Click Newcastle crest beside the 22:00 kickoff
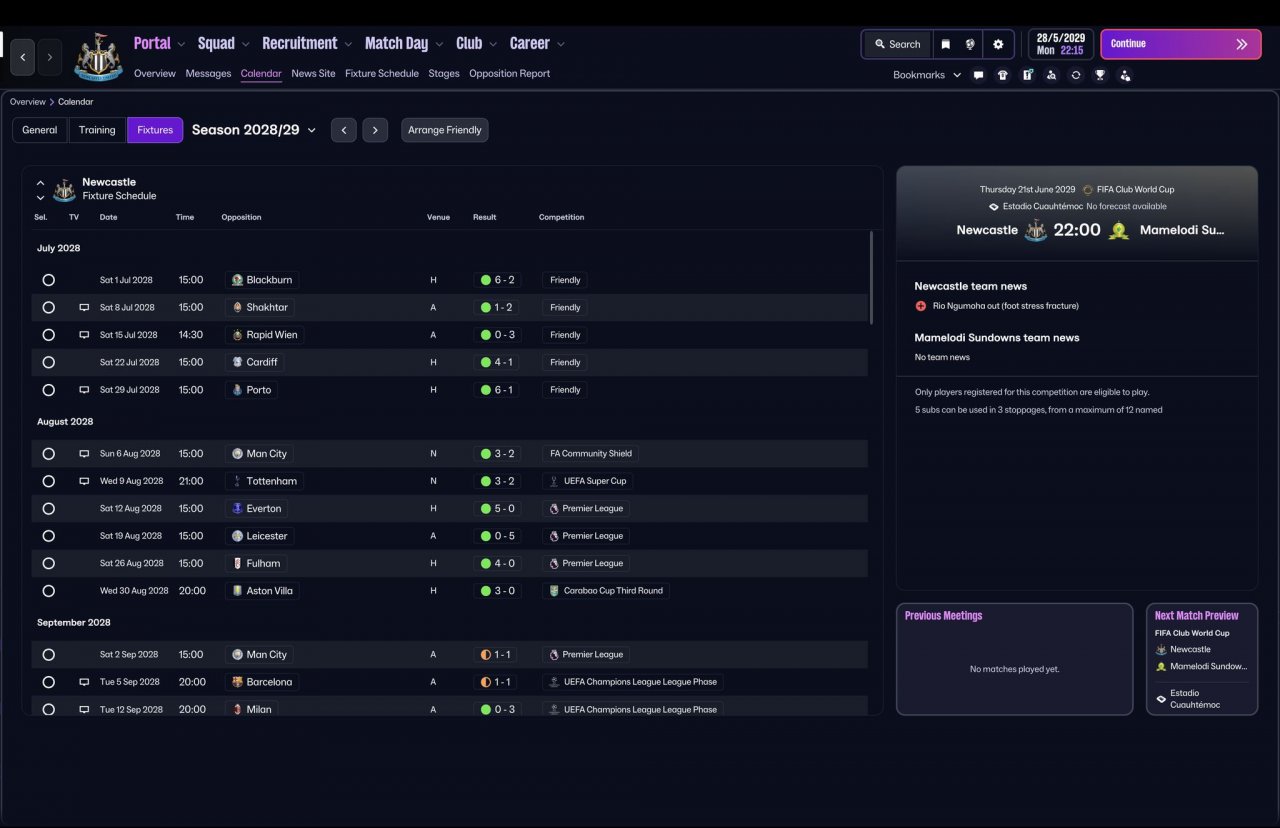 tap(1036, 230)
